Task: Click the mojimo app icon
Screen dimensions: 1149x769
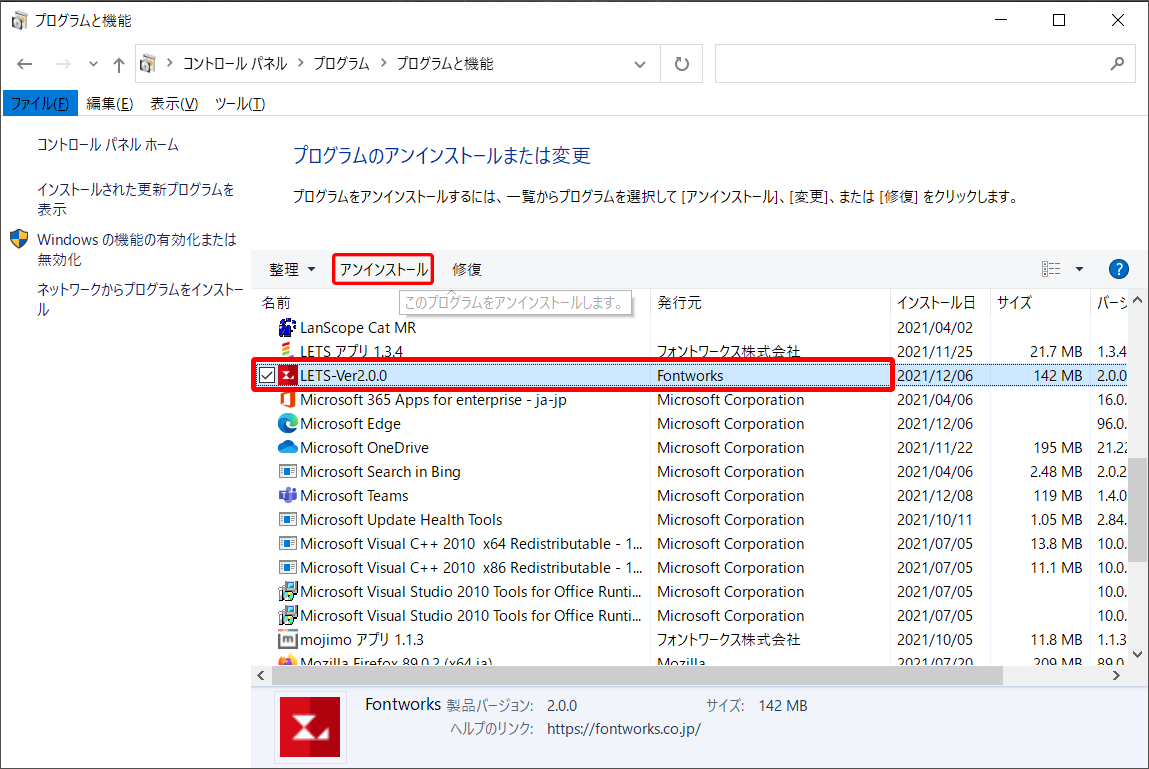Action: pyautogui.click(x=288, y=640)
